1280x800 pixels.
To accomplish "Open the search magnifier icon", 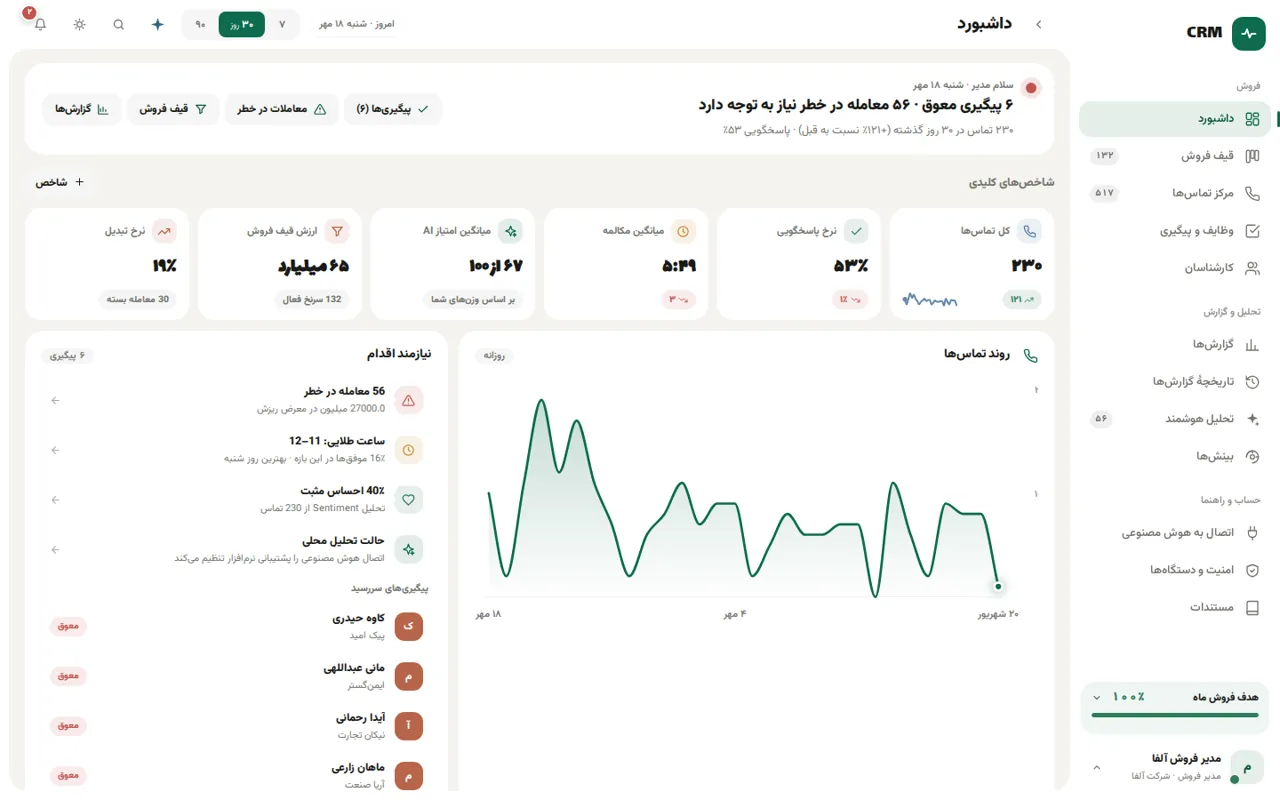I will point(119,24).
